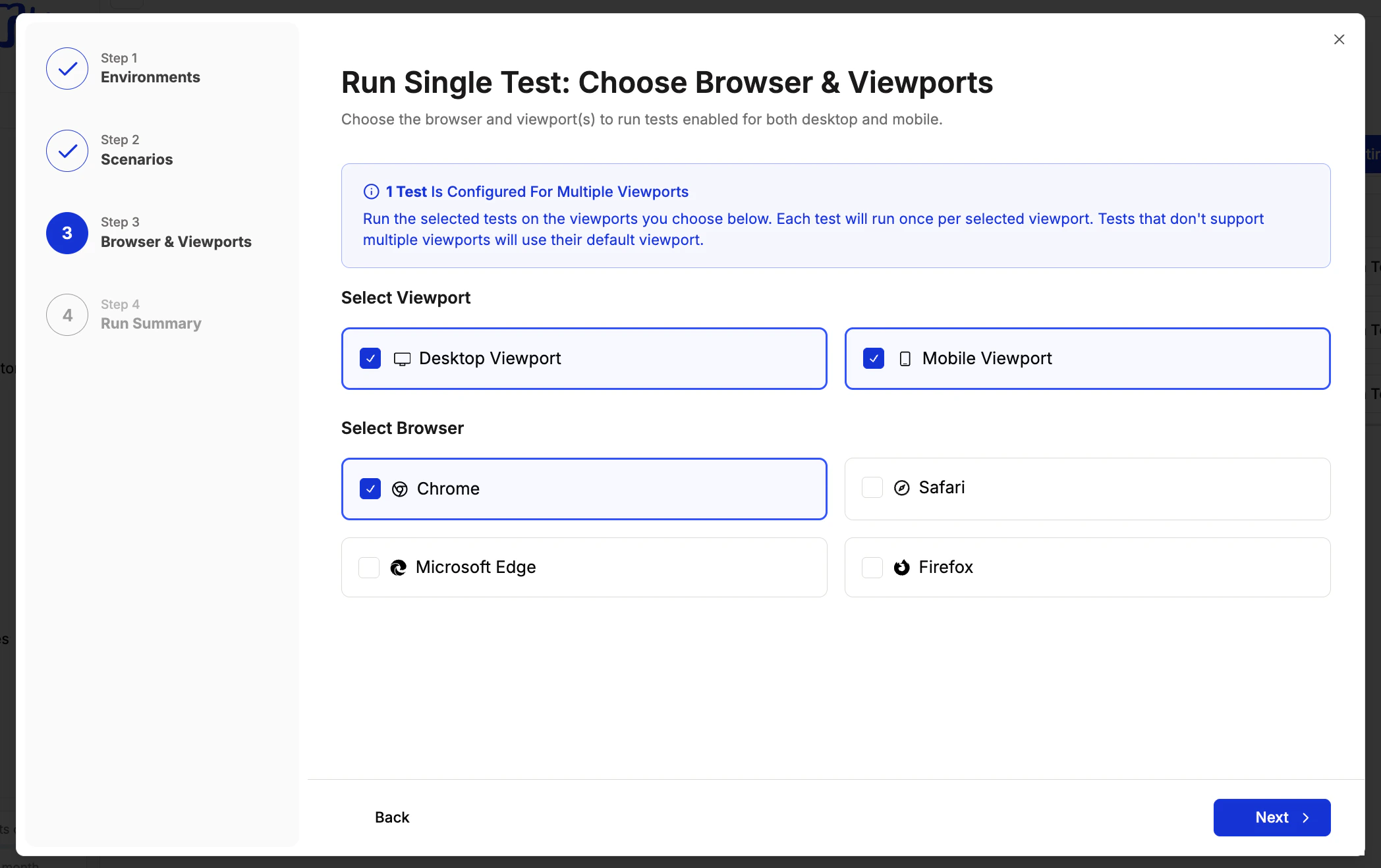Click the Chrome browser icon
This screenshot has height=868, width=1381.
pyautogui.click(x=400, y=489)
